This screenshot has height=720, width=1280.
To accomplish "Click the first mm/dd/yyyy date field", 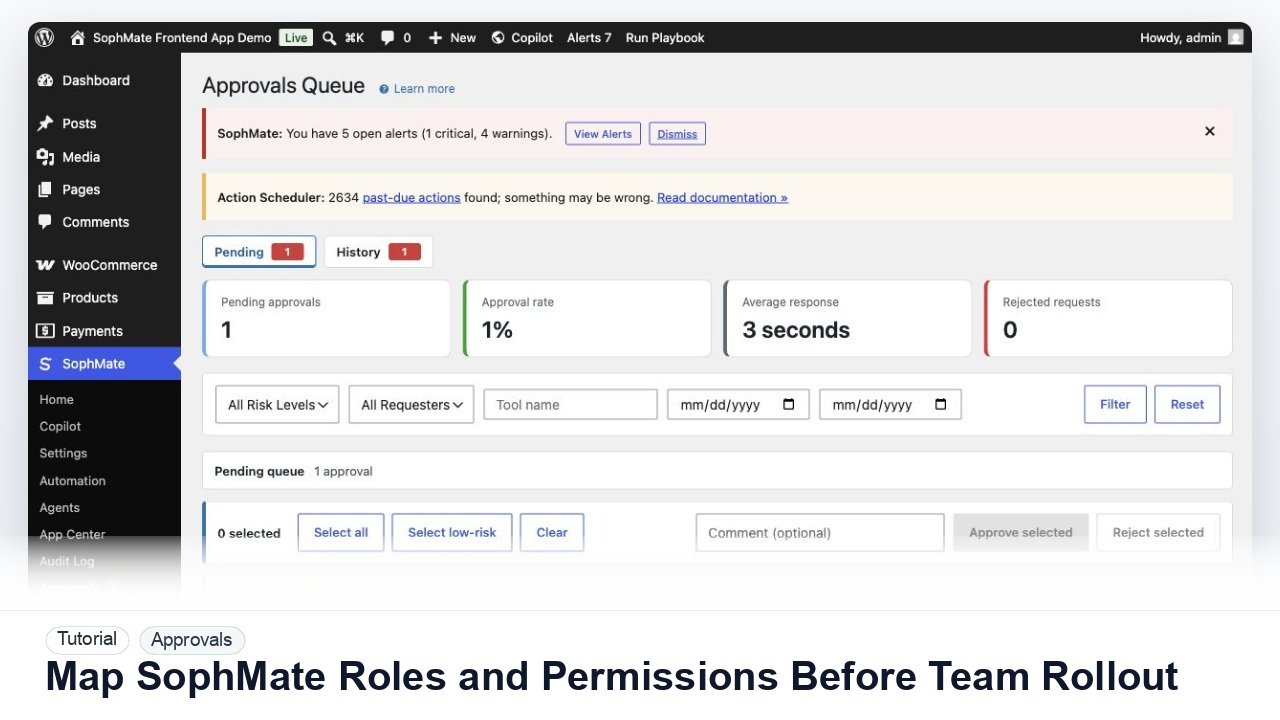I will click(x=738, y=404).
